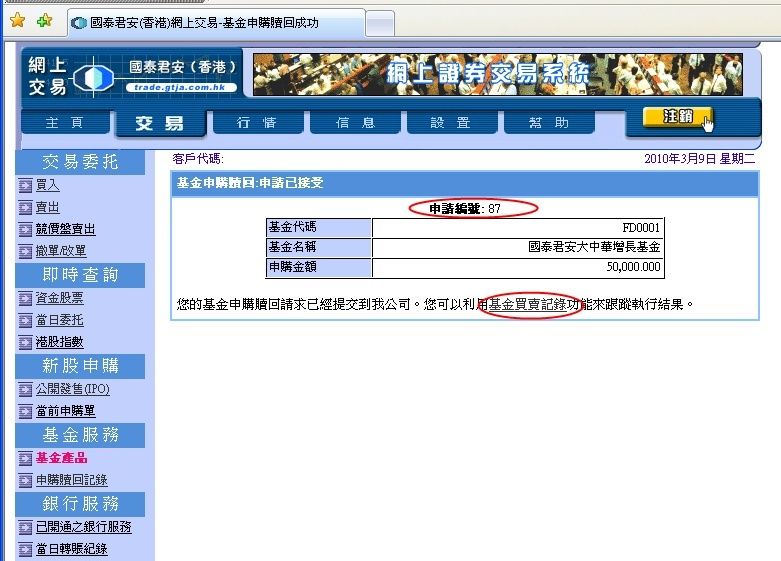The image size is (781, 561).
Task: Click the date 2010年3月9日 星期二
Action: coord(699,159)
